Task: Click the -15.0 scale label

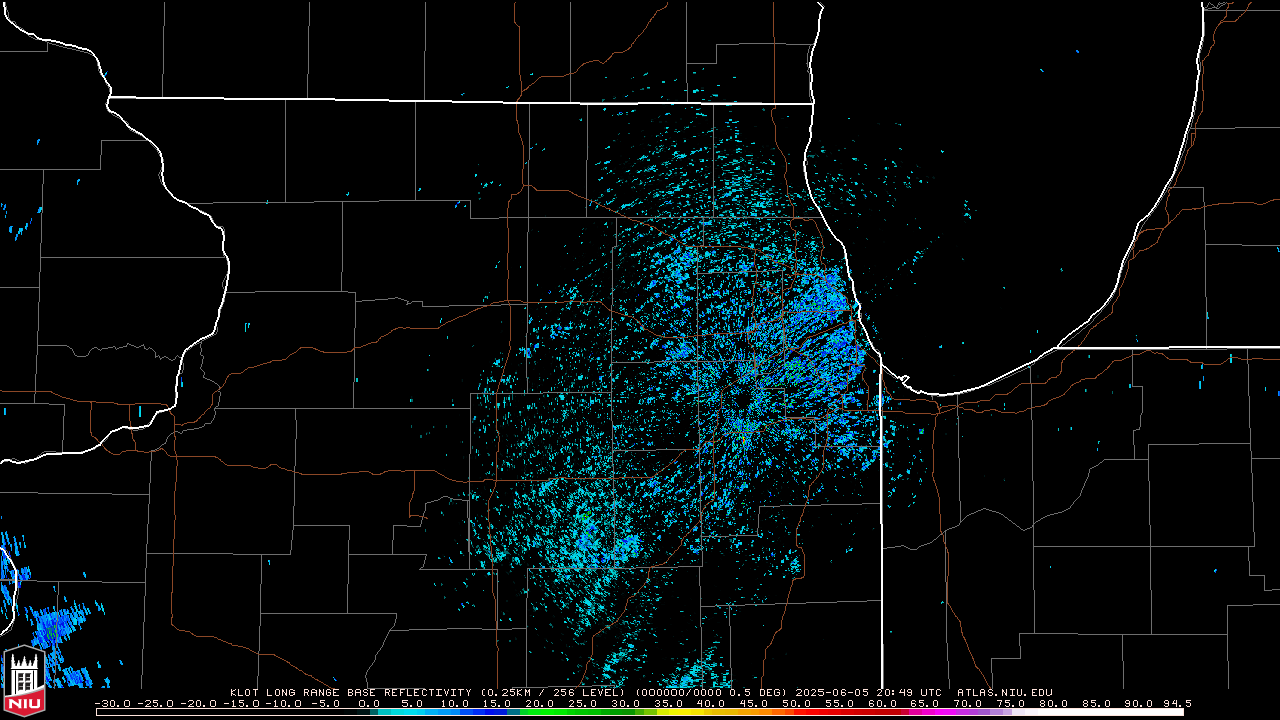Action: click(241, 703)
